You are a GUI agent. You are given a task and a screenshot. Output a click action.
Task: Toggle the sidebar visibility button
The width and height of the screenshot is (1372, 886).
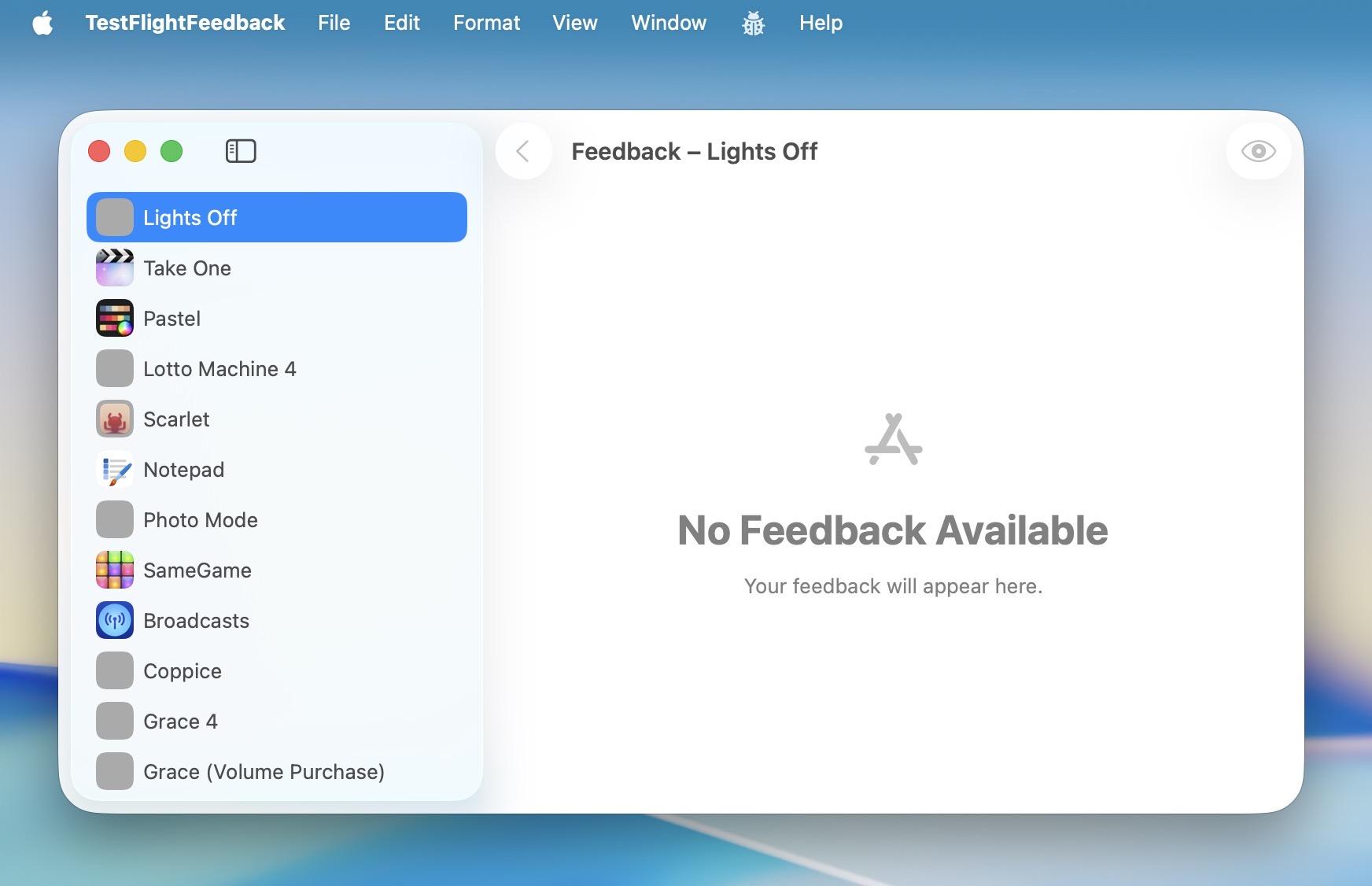coord(241,151)
